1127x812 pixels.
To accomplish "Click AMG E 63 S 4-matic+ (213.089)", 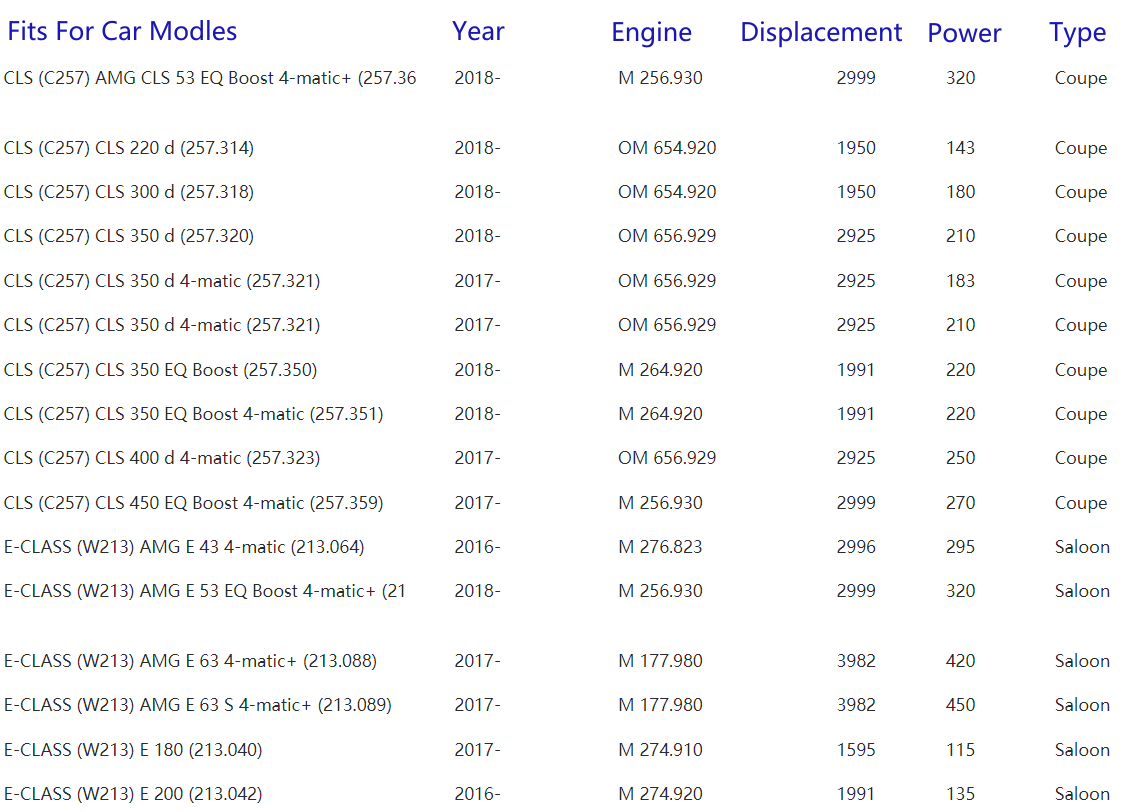I will pos(198,705).
